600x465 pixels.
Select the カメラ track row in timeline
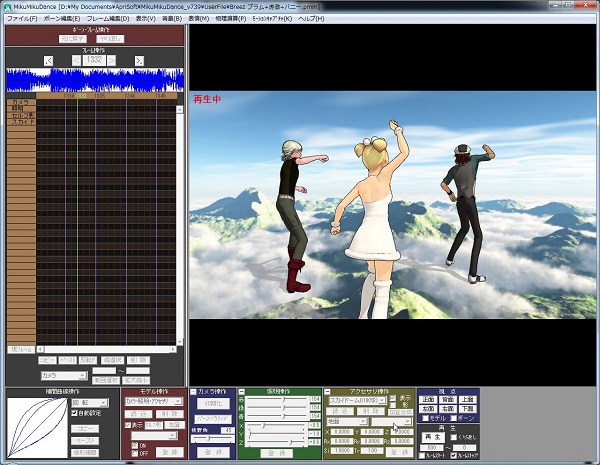pyautogui.click(x=21, y=102)
